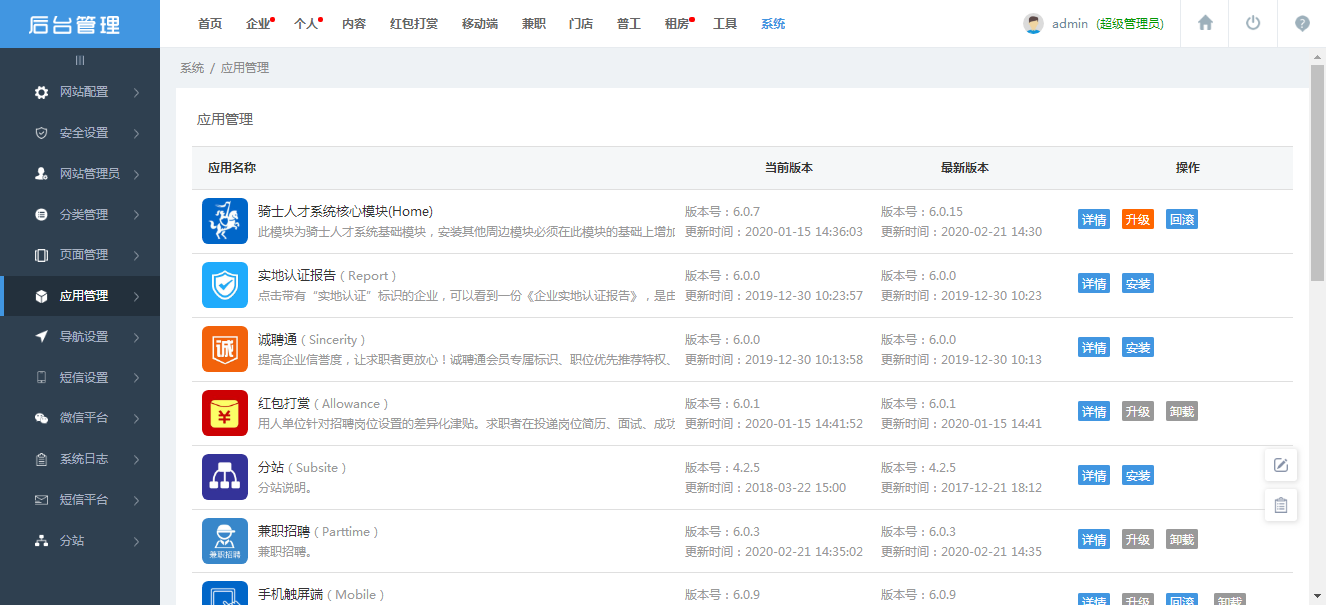Select 租房 in the top navigation
1326x605 pixels.
(x=677, y=24)
